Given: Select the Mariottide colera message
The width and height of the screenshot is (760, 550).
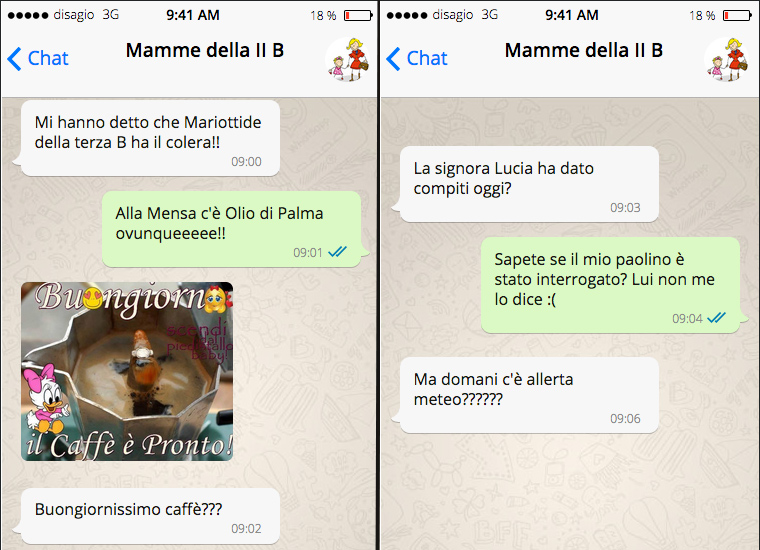Looking at the screenshot, I should coord(149,138).
